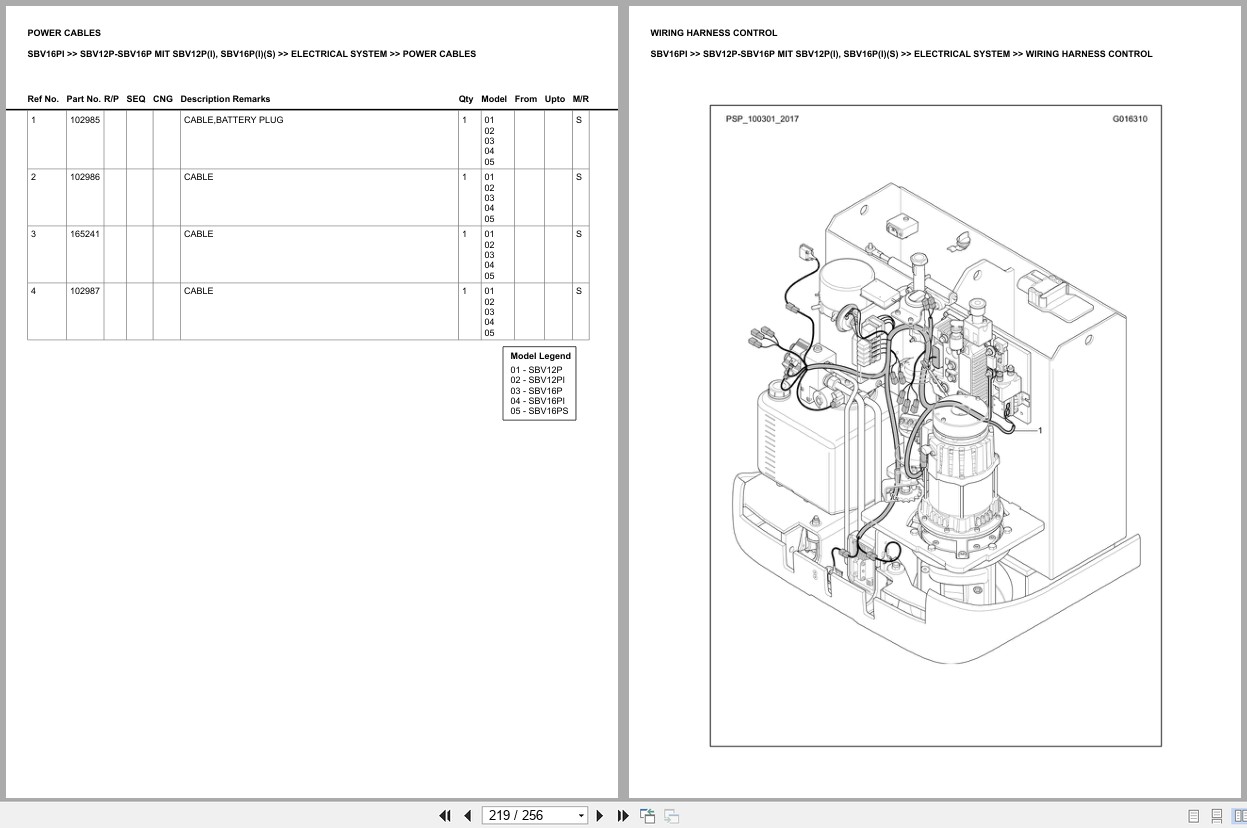The height and width of the screenshot is (828, 1247).
Task: Go to the previous page
Action: (x=467, y=815)
